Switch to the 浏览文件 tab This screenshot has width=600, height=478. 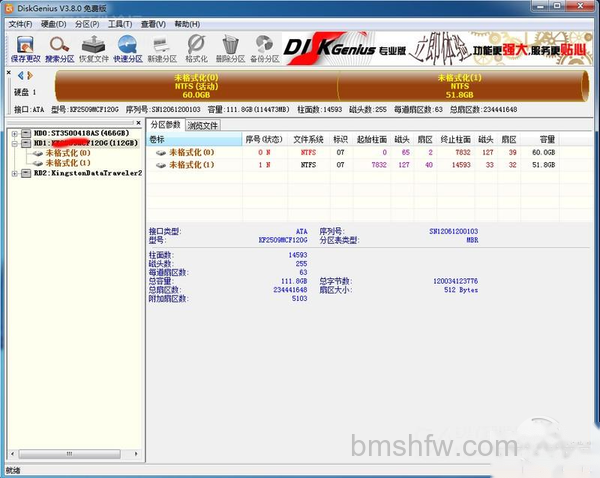[x=203, y=125]
